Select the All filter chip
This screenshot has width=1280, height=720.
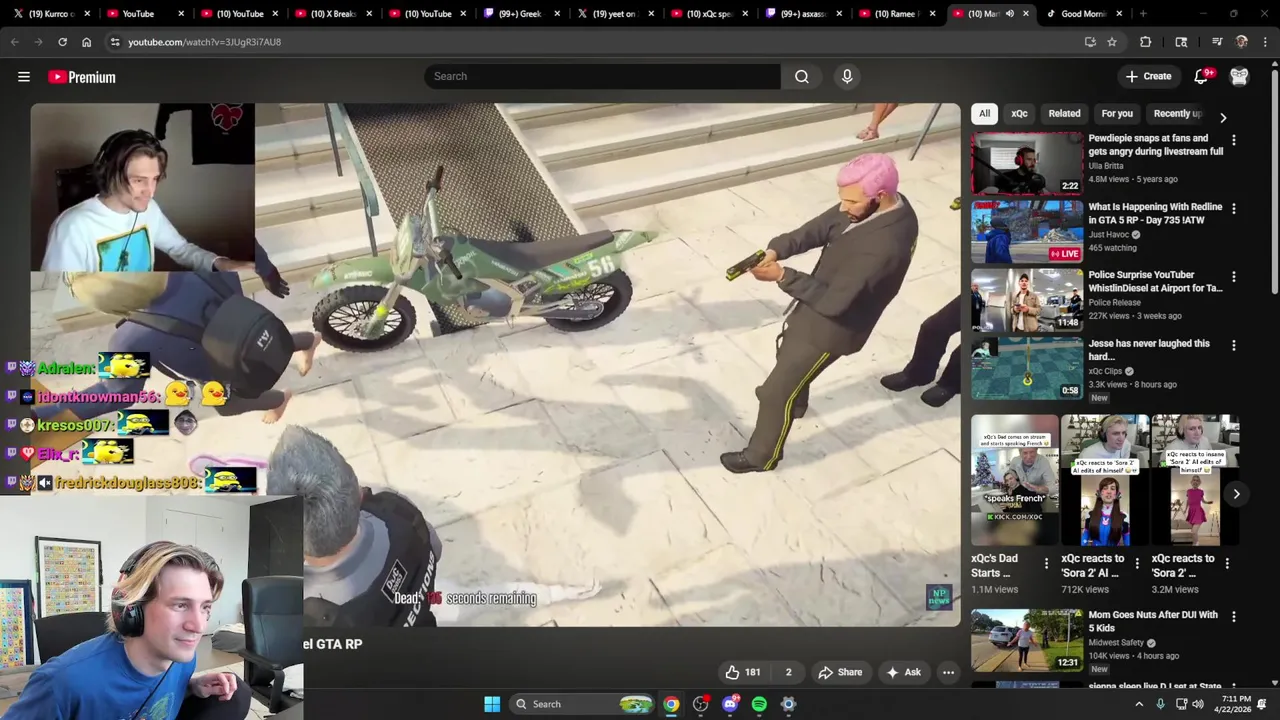(984, 113)
